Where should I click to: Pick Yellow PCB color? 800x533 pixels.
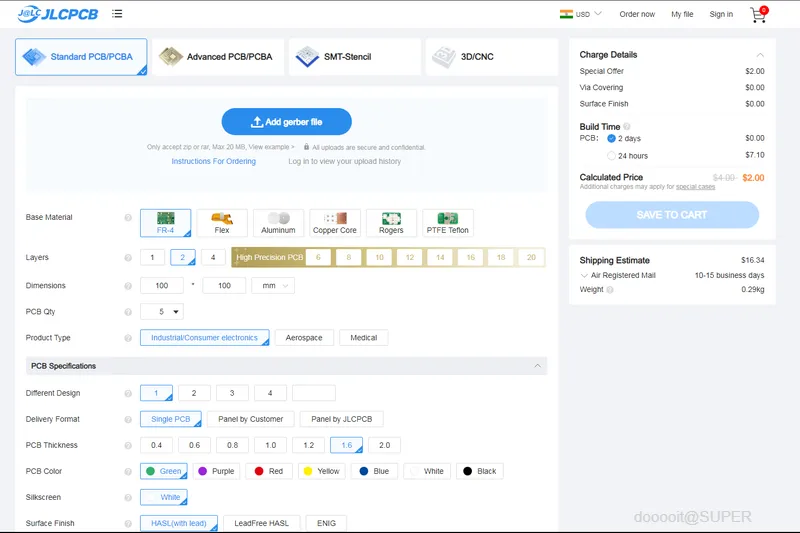321,471
